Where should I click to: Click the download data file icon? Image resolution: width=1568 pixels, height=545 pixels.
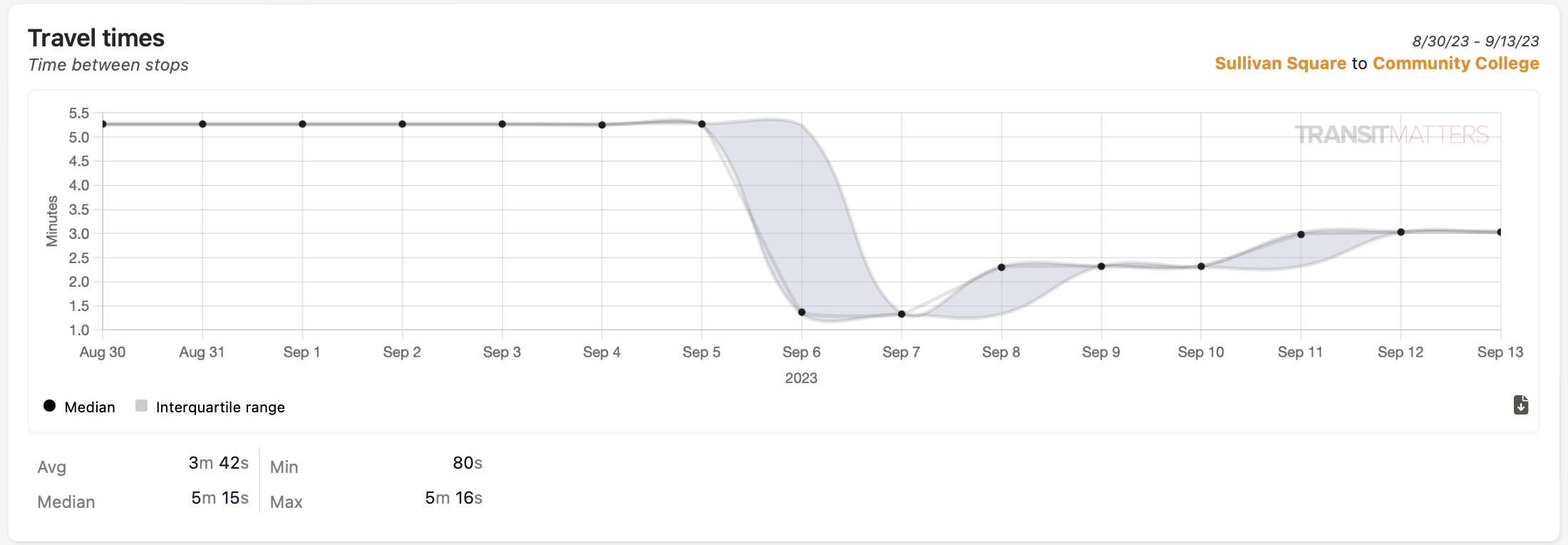pyautogui.click(x=1520, y=405)
